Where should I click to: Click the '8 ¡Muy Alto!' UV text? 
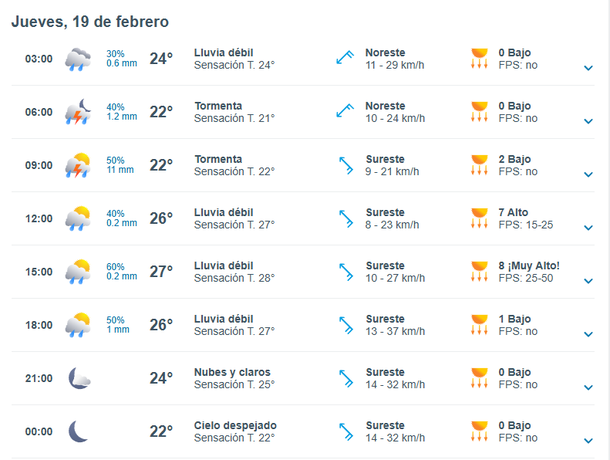click(x=529, y=265)
